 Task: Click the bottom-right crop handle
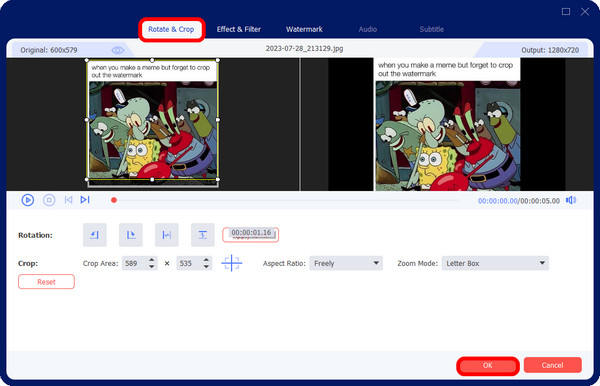[x=218, y=179]
